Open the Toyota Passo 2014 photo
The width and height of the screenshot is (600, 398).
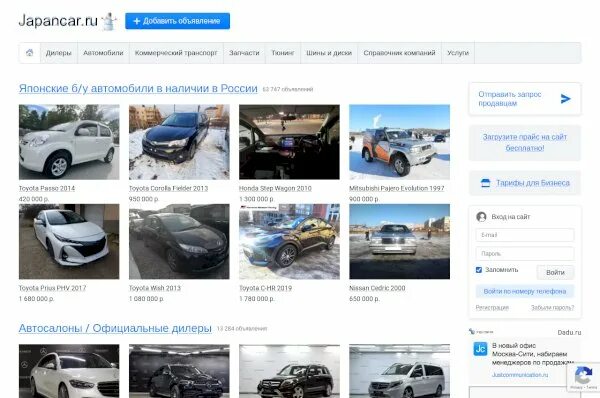tap(69, 142)
